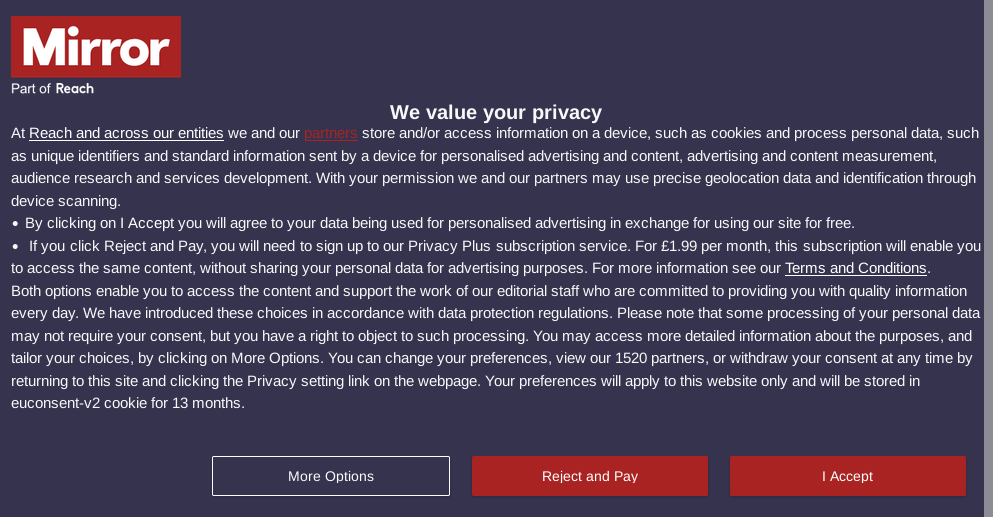Open the red partners link
This screenshot has height=517, width=993.
(331, 133)
